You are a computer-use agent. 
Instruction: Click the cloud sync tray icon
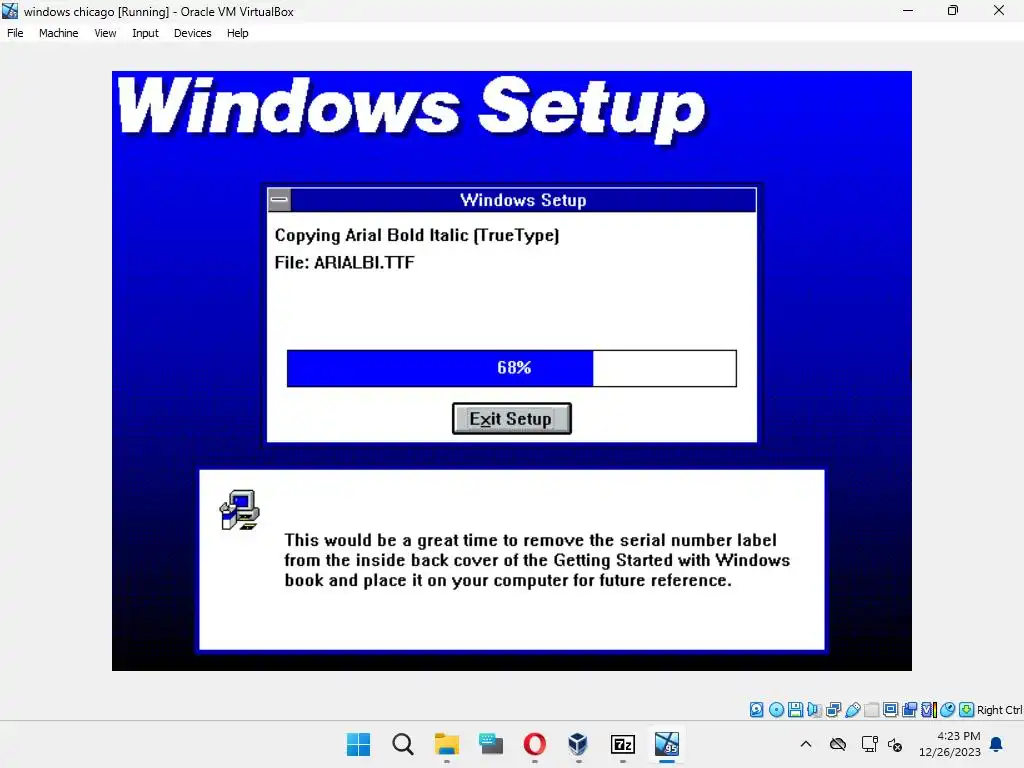pyautogui.click(x=838, y=744)
